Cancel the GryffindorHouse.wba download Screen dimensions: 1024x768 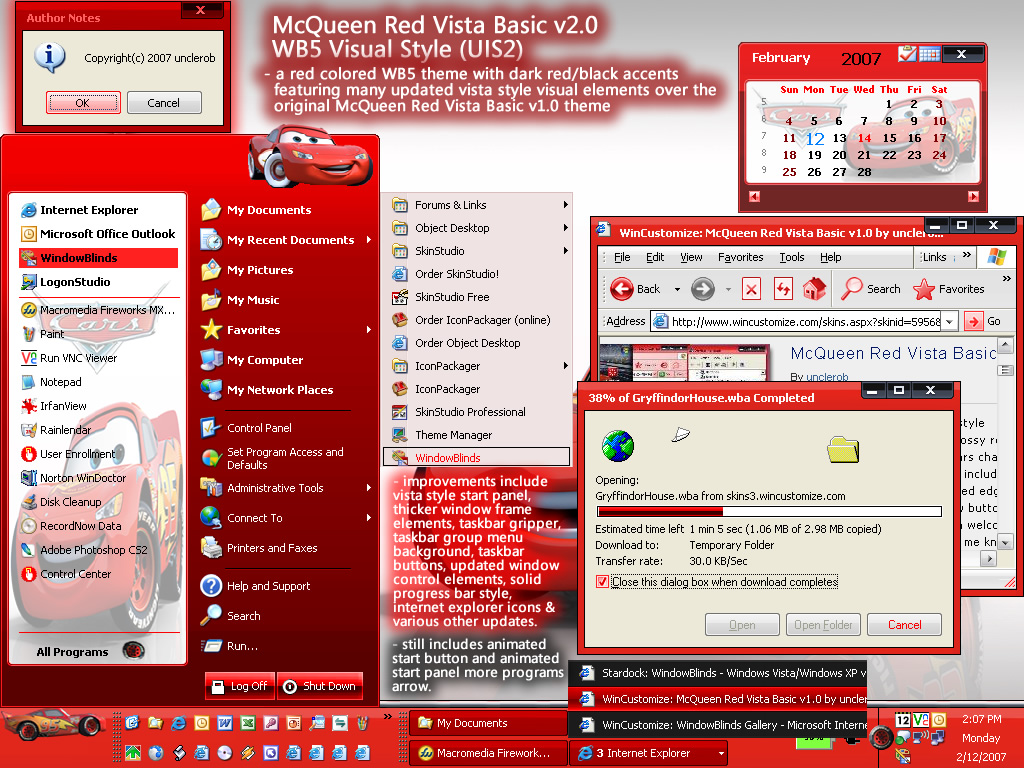pyautogui.click(x=904, y=625)
